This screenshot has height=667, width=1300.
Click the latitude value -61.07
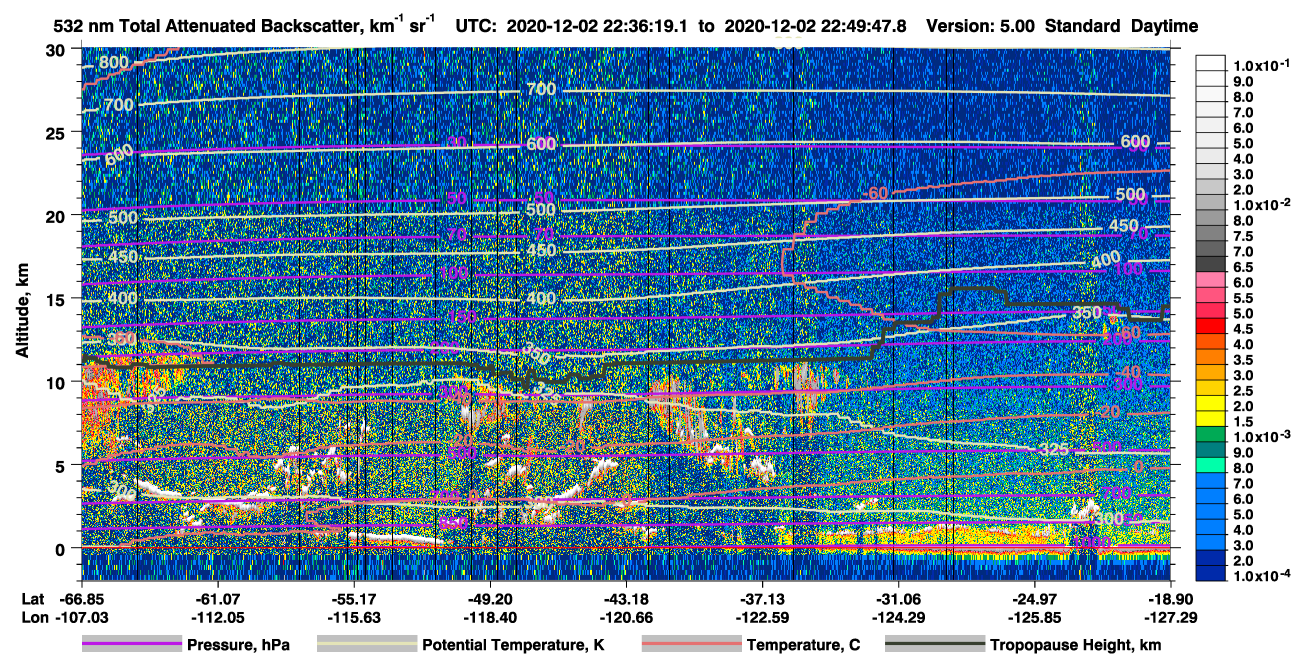point(219,599)
